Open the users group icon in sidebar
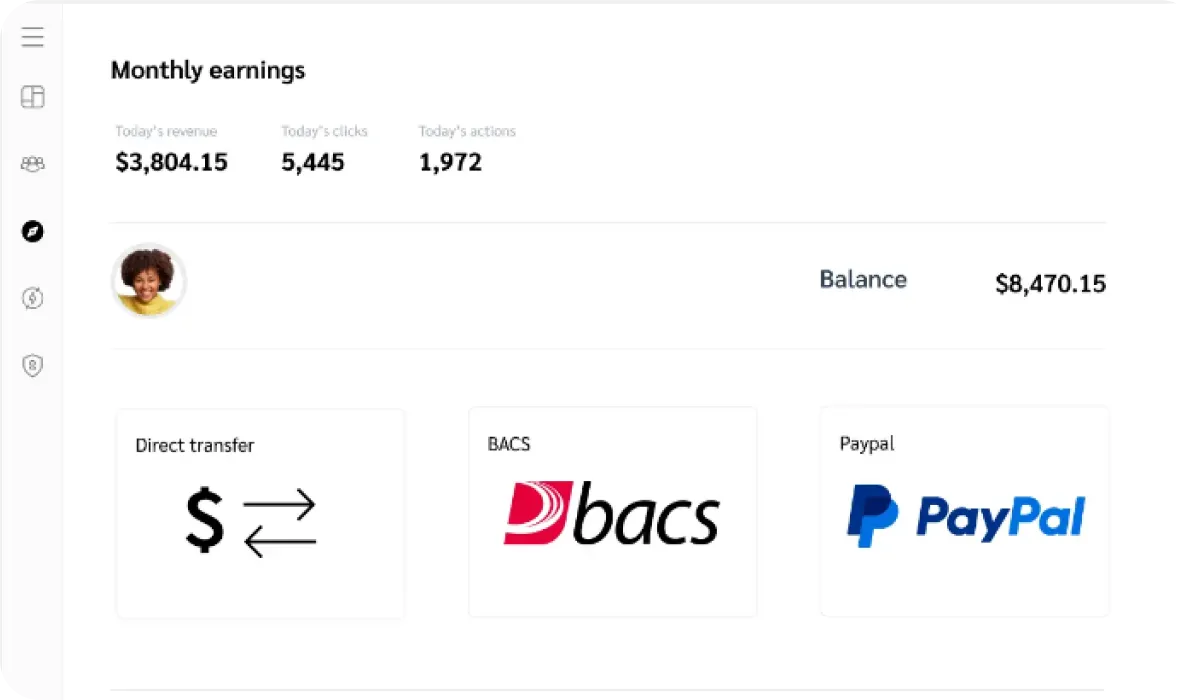Screen dimensions: 1200x700 [33, 164]
